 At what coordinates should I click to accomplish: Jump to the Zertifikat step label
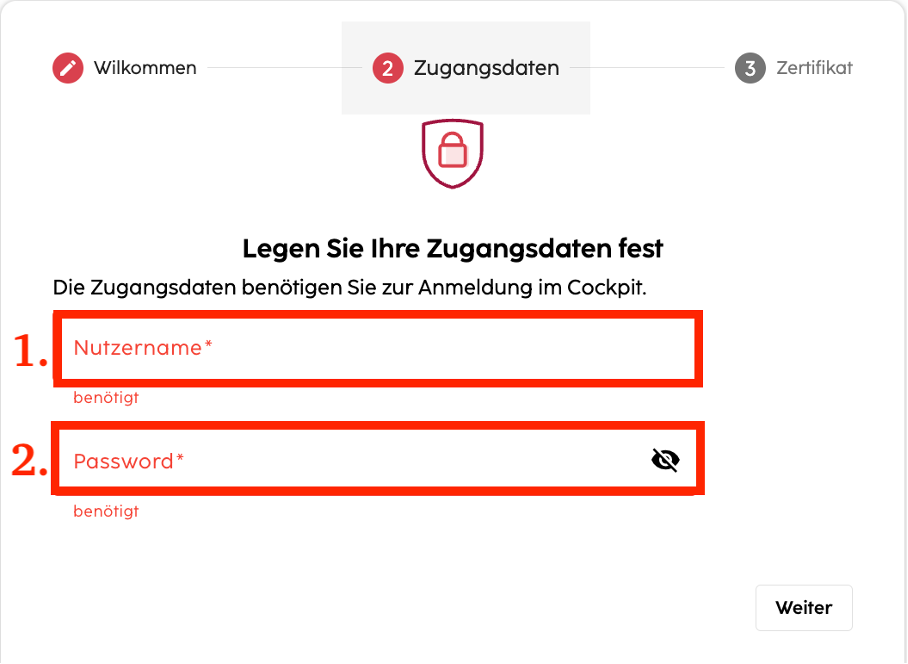pos(814,68)
